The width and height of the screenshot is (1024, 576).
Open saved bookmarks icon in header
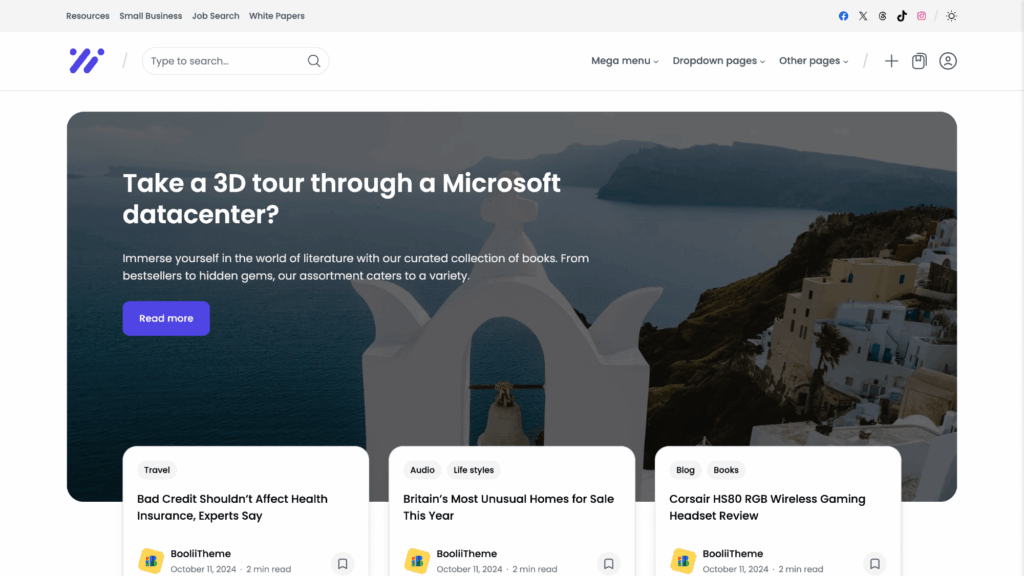tap(919, 61)
